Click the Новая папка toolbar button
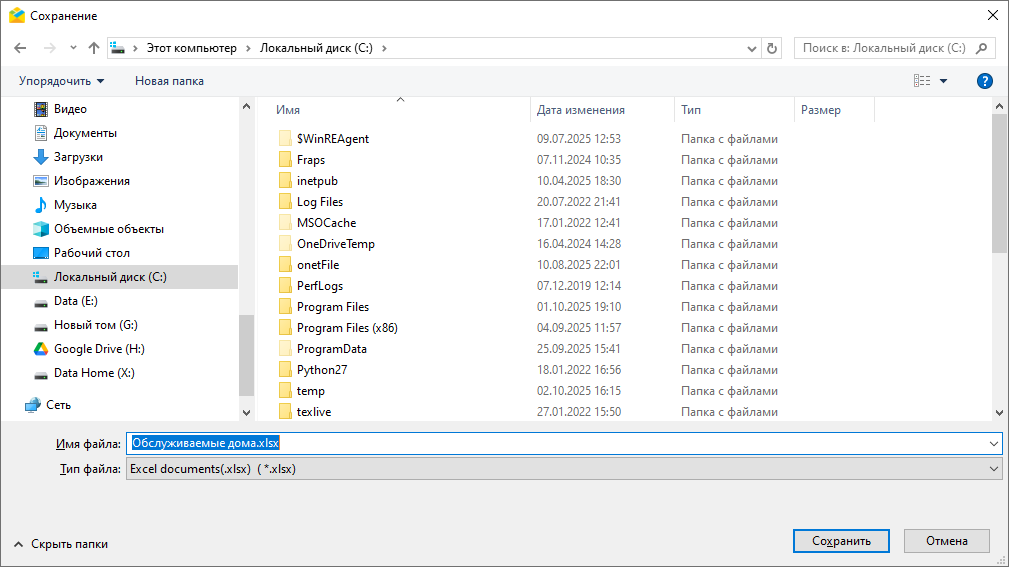Image resolution: width=1009 pixels, height=567 pixels. 169,81
